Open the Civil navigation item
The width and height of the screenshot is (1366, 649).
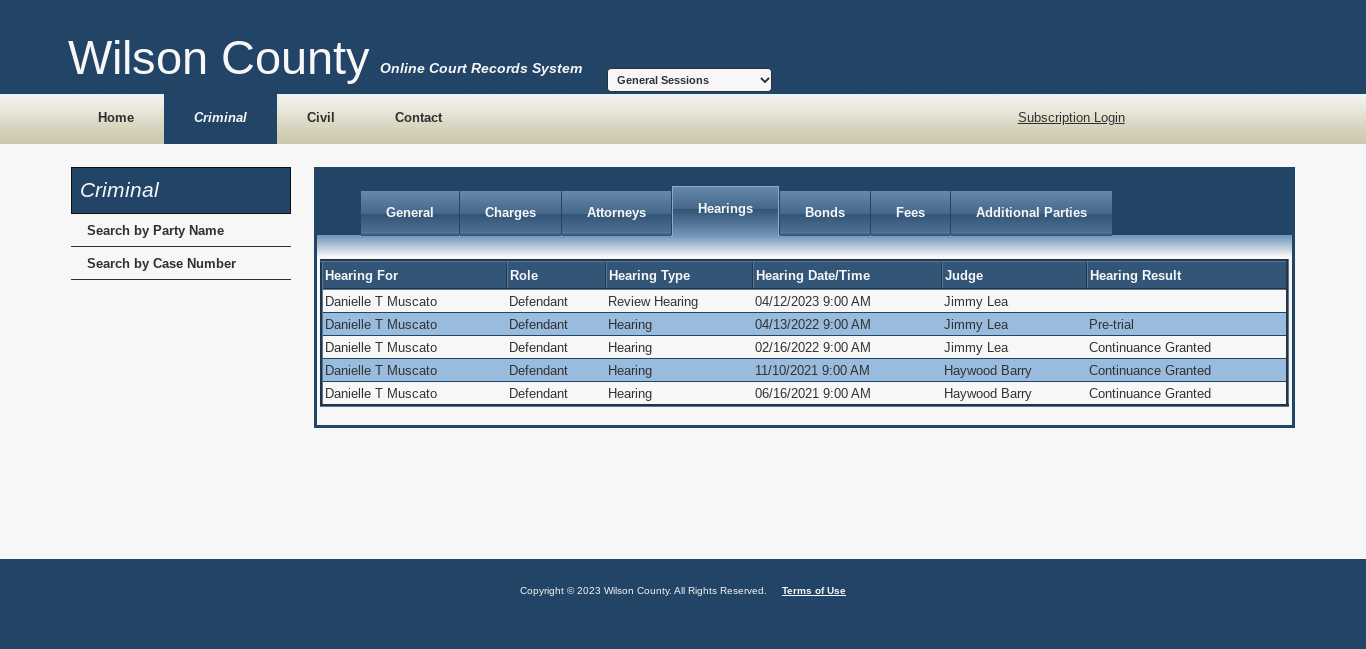pos(321,118)
